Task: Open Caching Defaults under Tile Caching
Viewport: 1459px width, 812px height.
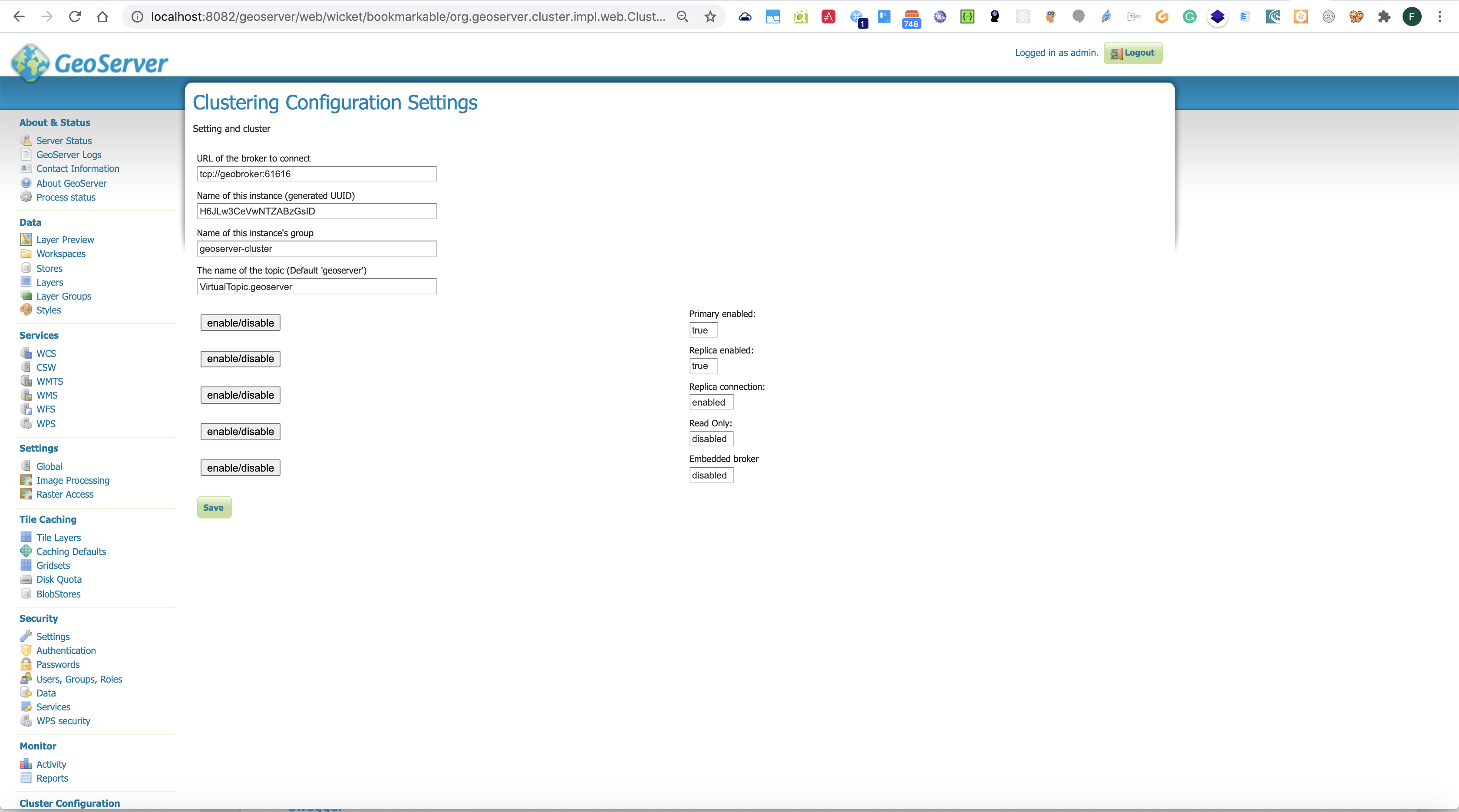Action: pyautogui.click(x=70, y=551)
